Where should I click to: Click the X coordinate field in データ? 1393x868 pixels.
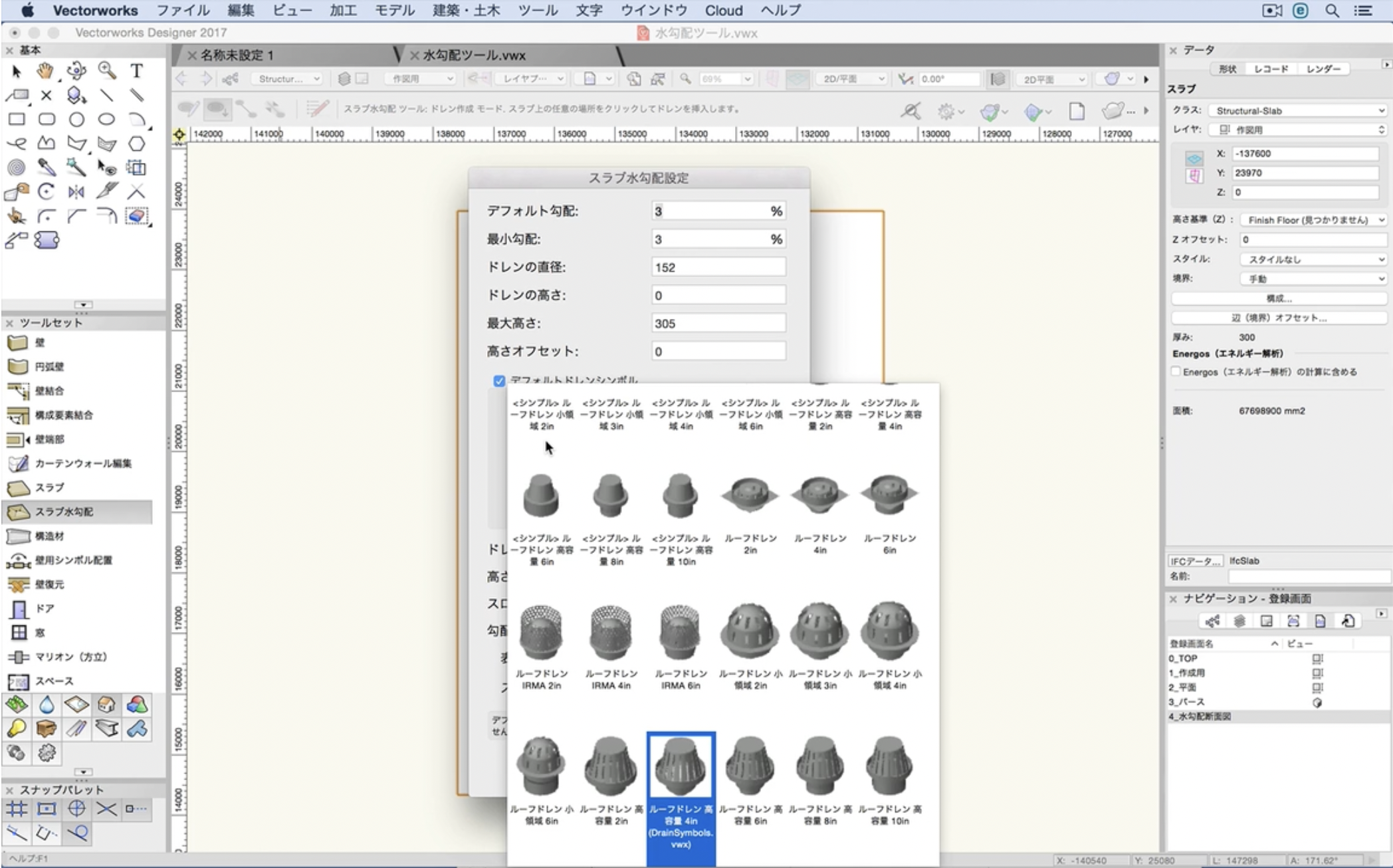[x=1305, y=154]
